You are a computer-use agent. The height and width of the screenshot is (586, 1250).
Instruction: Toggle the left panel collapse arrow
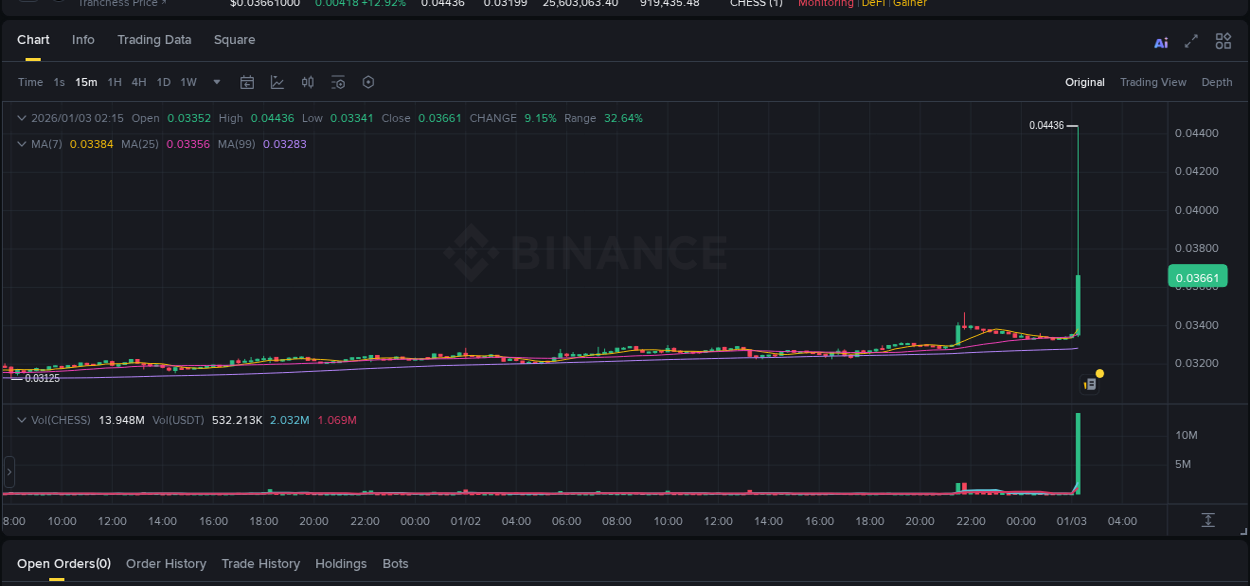pyautogui.click(x=8, y=471)
